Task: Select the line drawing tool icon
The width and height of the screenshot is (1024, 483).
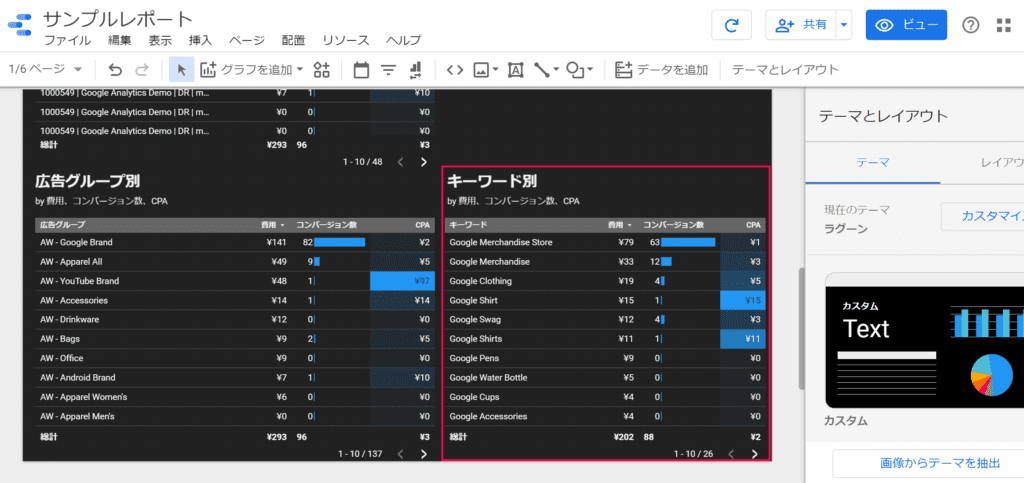Action: click(x=542, y=70)
